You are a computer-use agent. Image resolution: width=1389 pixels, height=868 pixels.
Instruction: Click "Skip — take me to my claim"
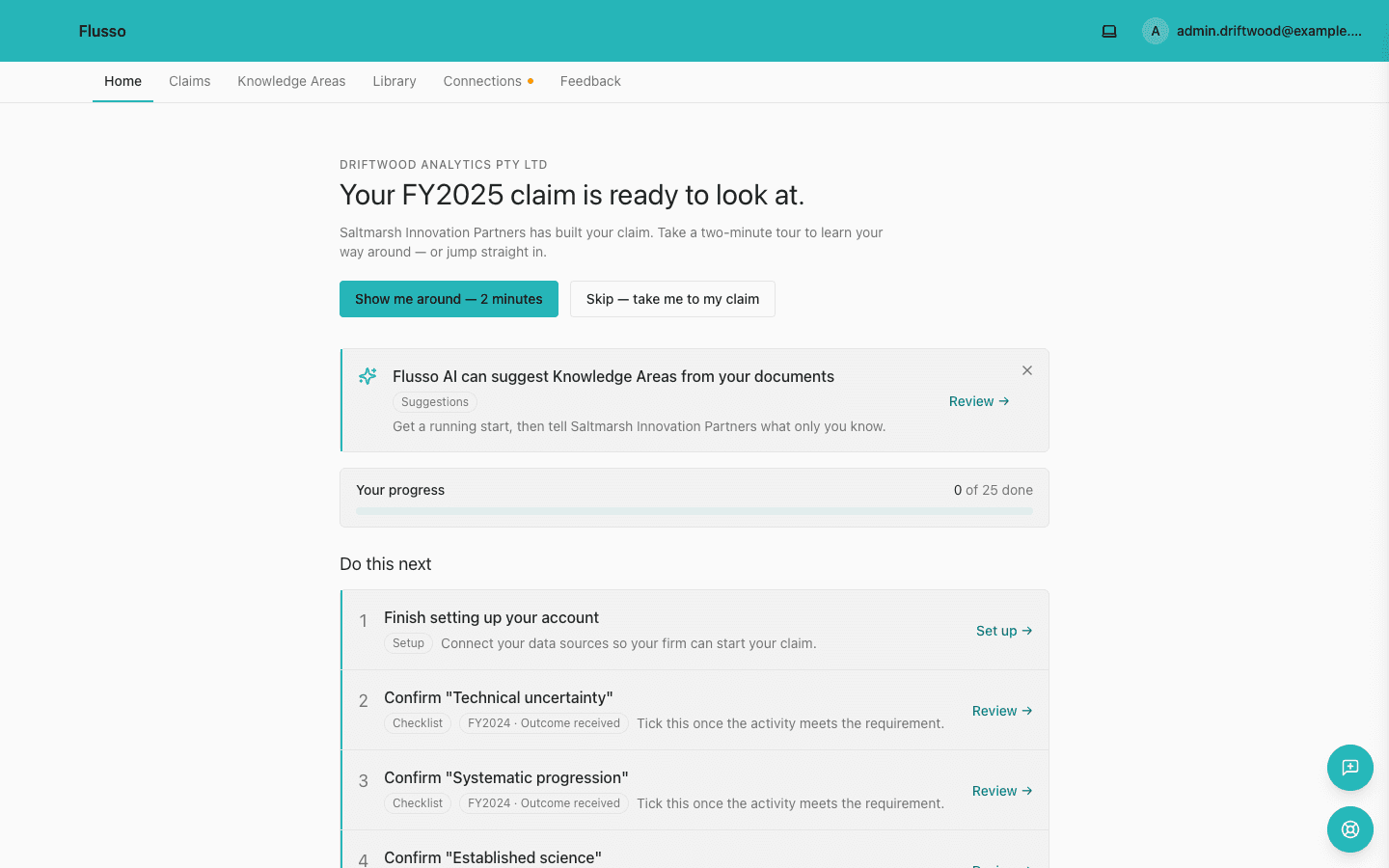point(672,299)
